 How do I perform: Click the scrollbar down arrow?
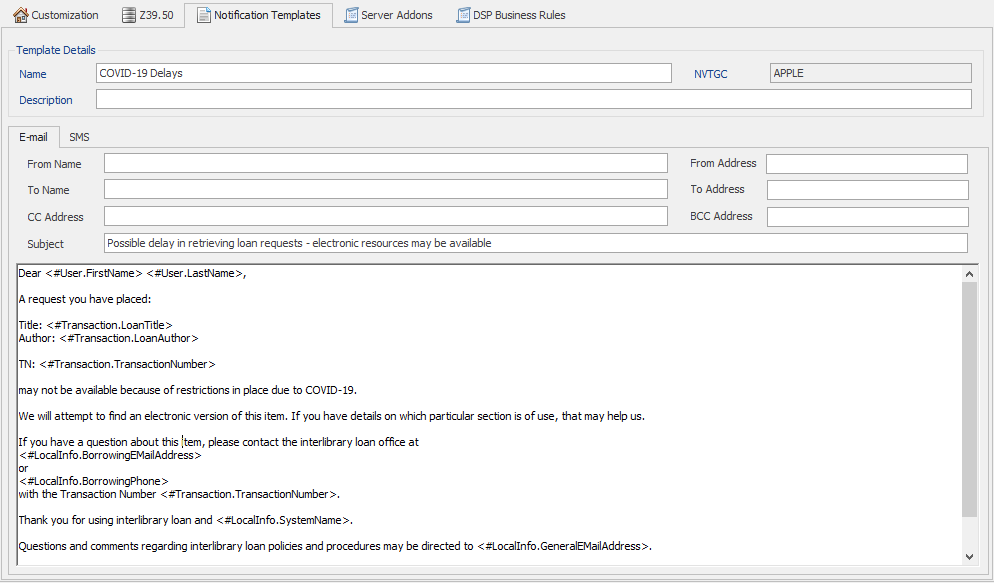click(969, 556)
